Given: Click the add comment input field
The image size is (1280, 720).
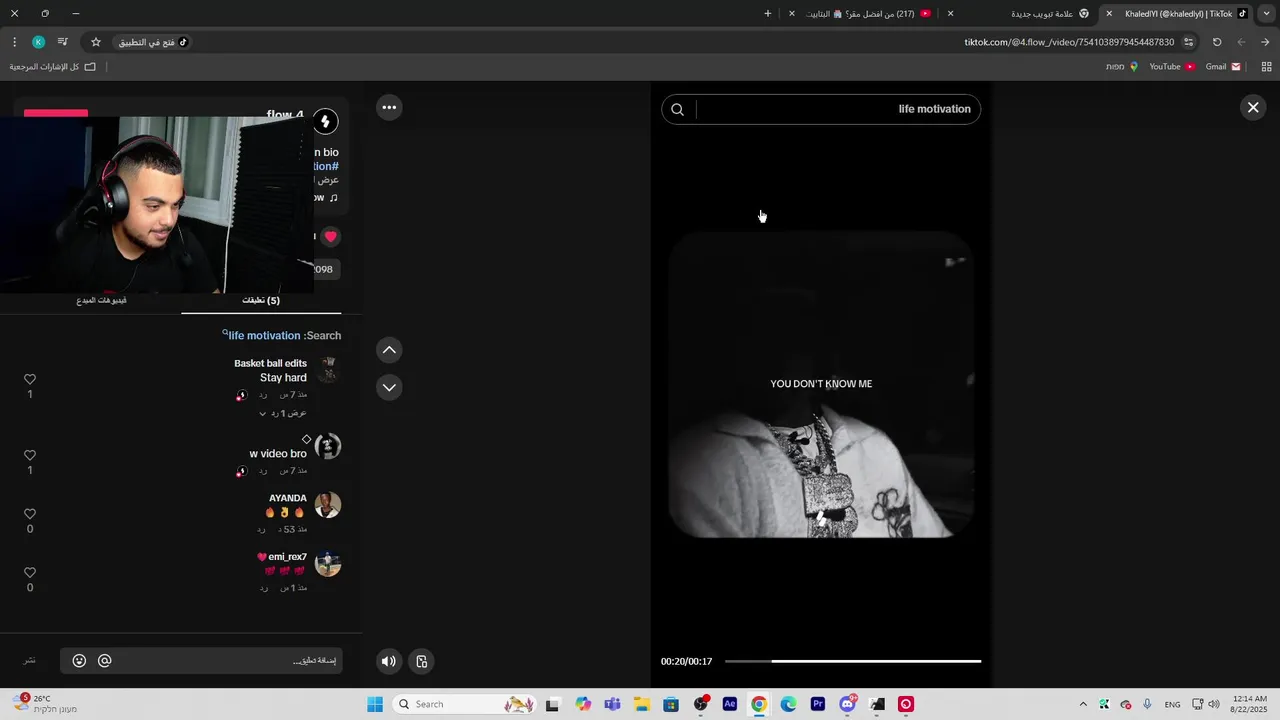Looking at the screenshot, I should pyautogui.click(x=202, y=661).
